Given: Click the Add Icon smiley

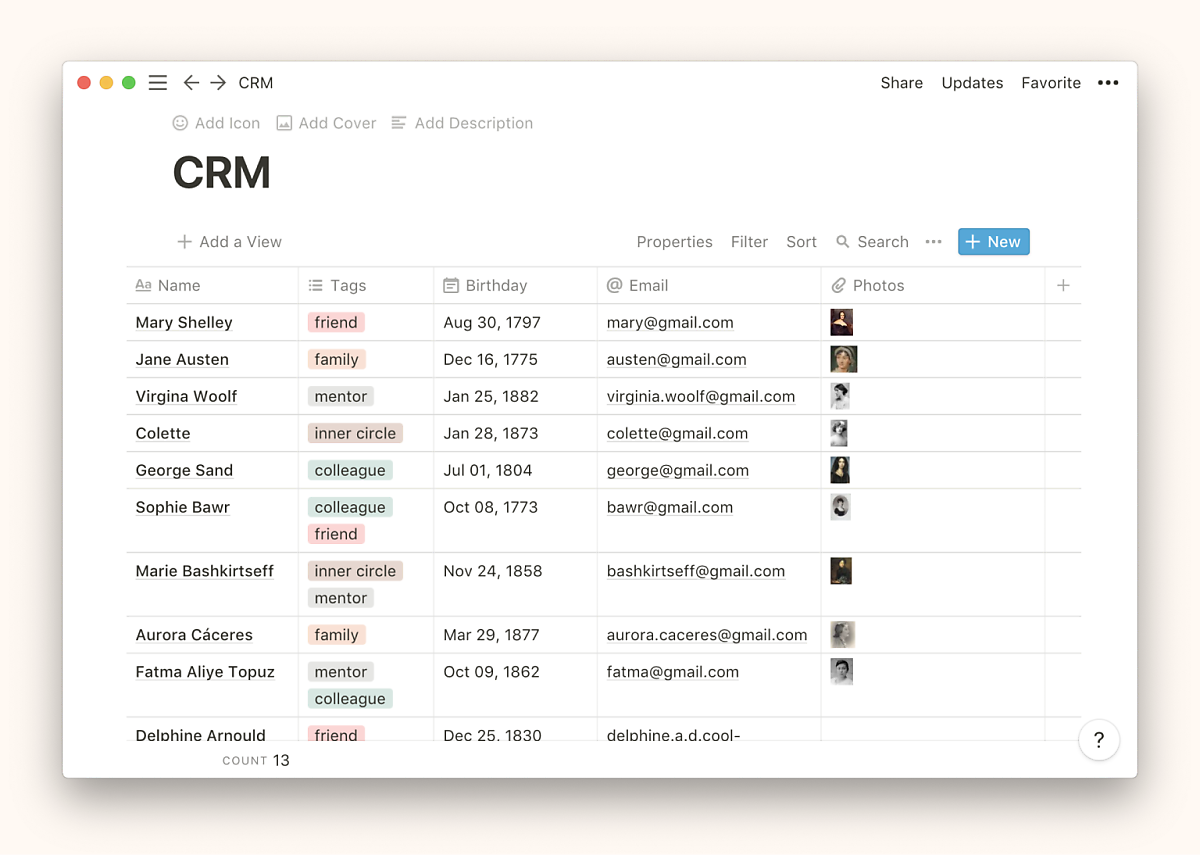Looking at the screenshot, I should (180, 123).
